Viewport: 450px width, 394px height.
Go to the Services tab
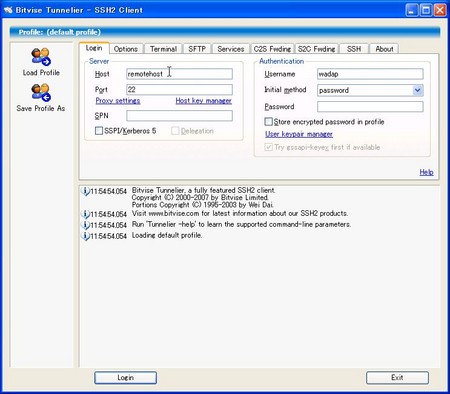(x=231, y=49)
